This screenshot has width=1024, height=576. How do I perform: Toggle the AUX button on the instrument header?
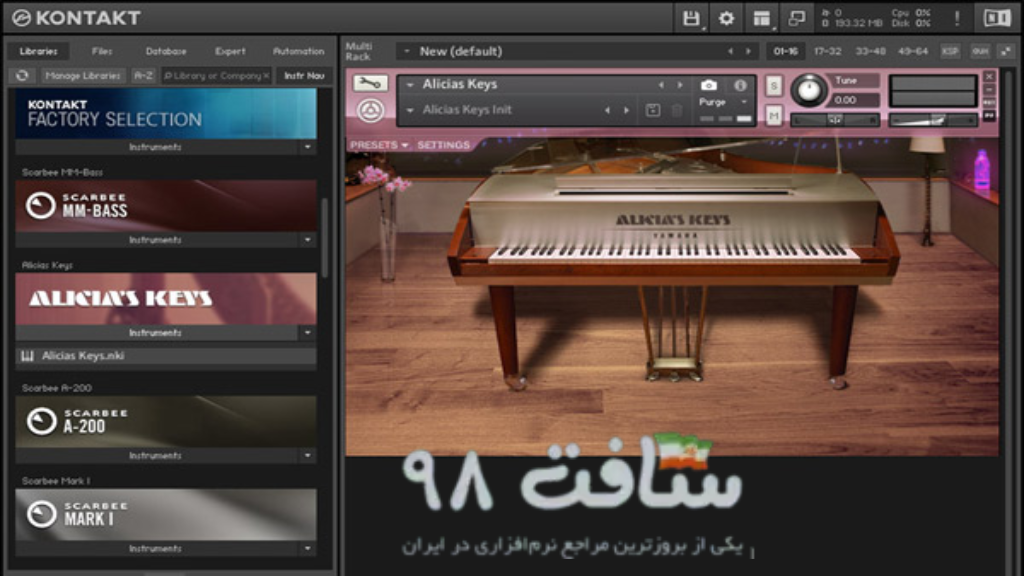click(989, 103)
